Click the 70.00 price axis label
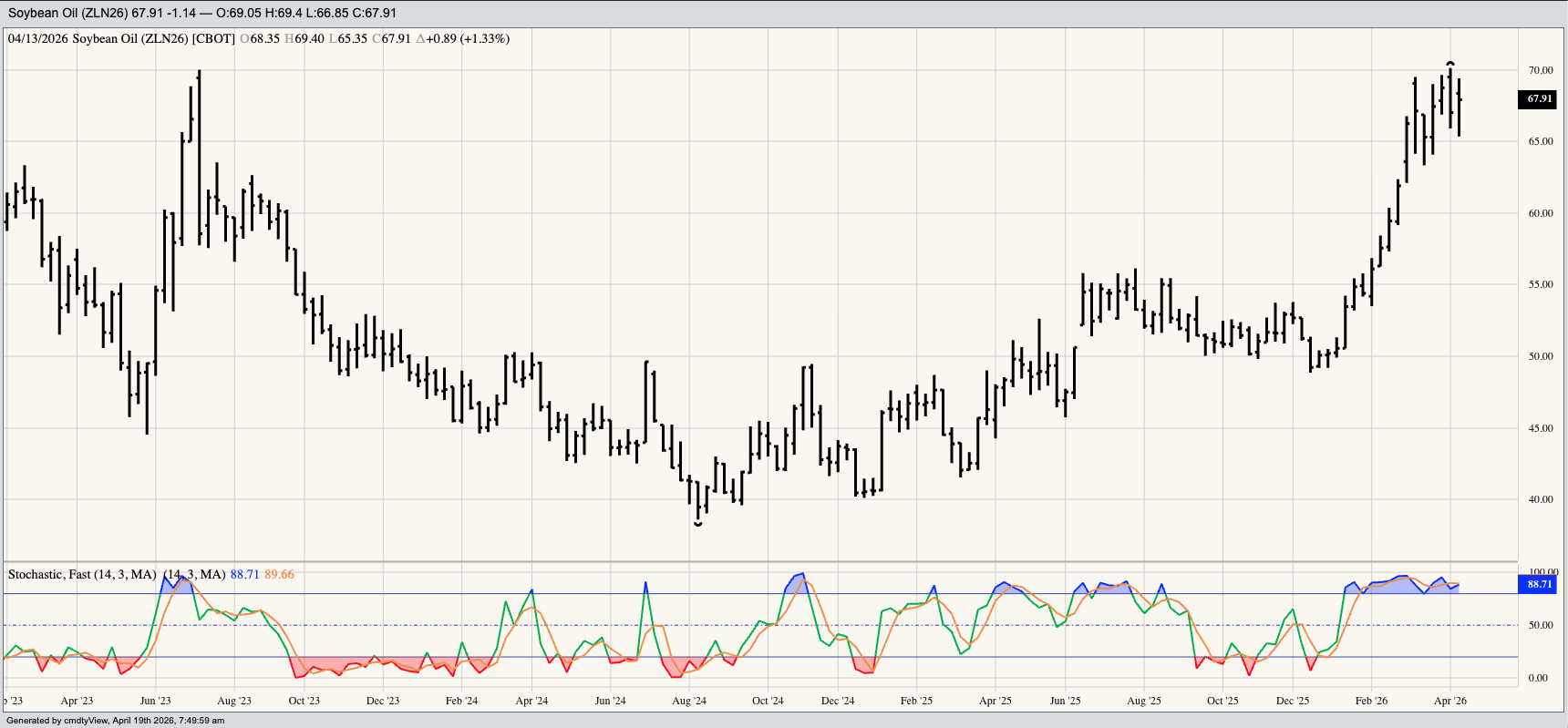Screen dimensions: 1568x728 click(1540, 70)
